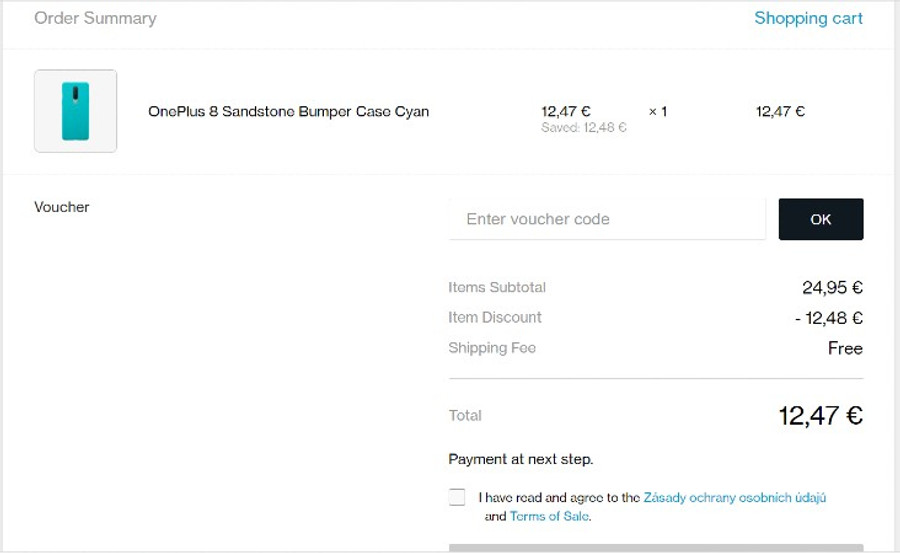Click the Order Summary heading
Screen dimensions: 900x553
95,18
